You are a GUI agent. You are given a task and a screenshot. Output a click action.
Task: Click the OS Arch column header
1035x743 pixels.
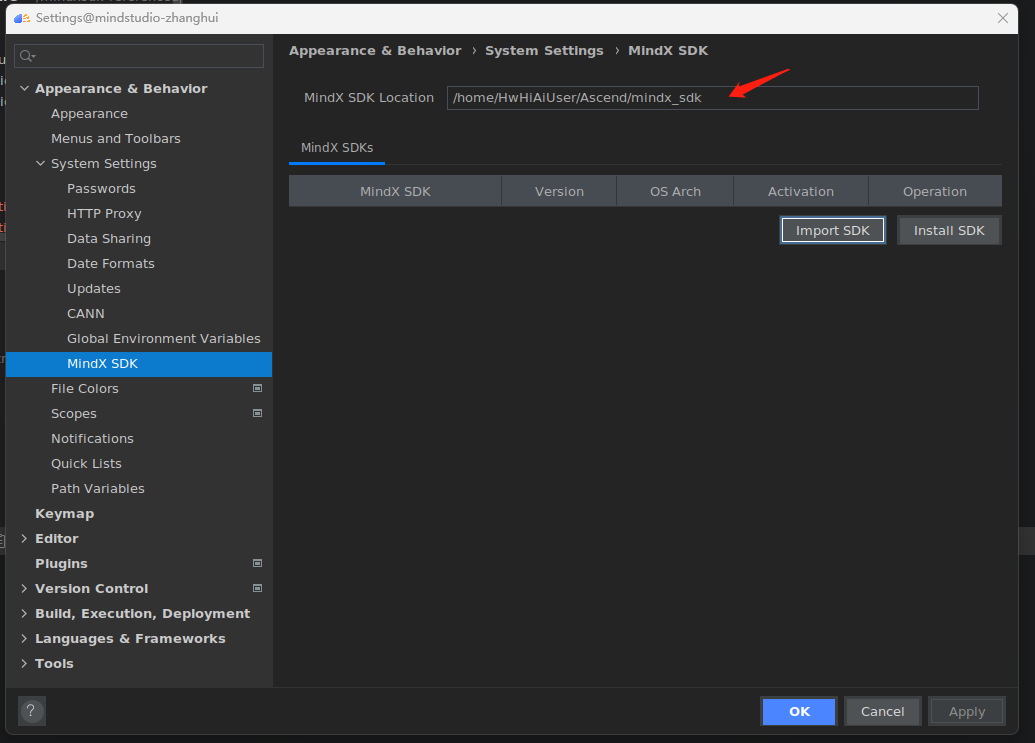pyautogui.click(x=675, y=191)
